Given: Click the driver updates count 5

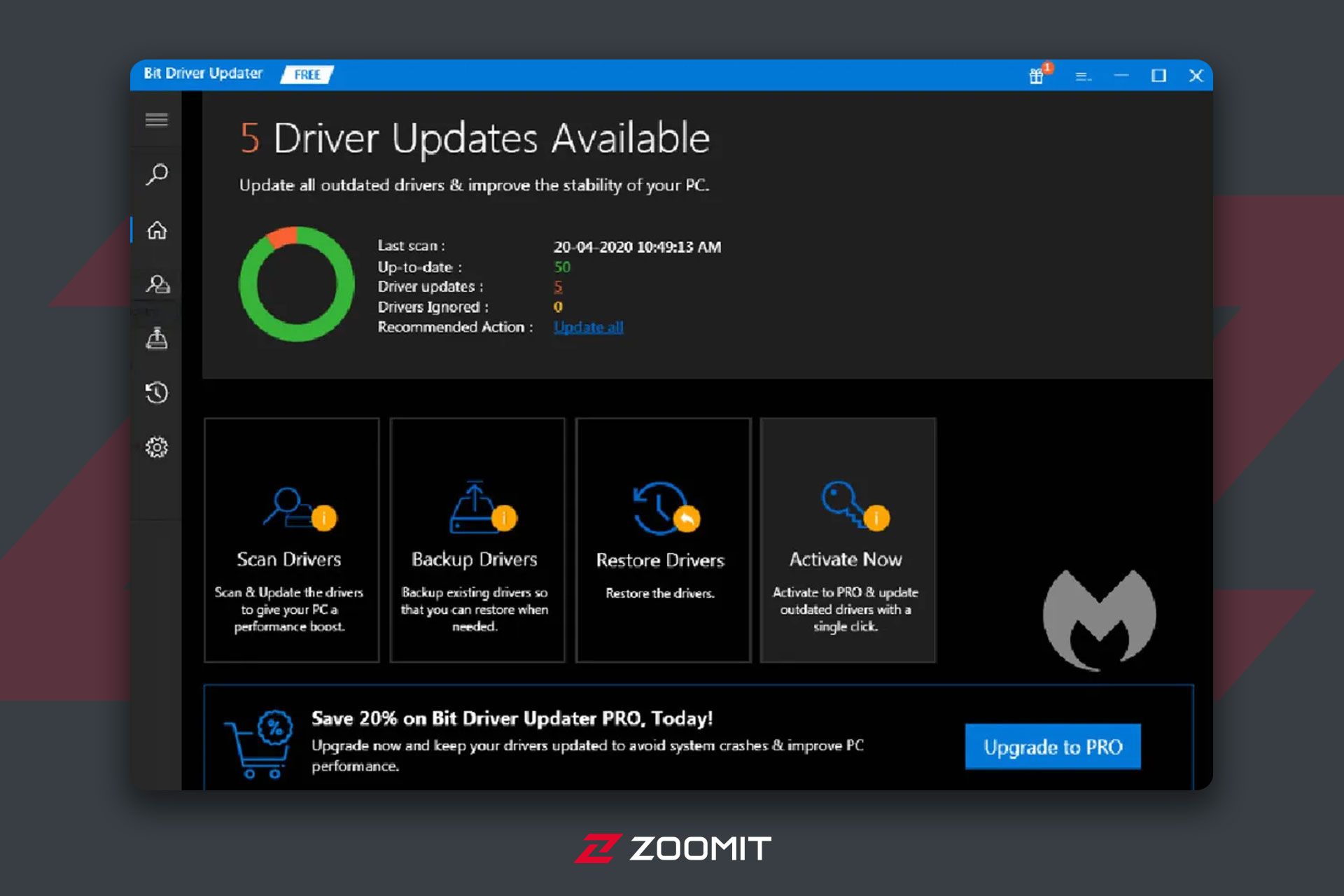Looking at the screenshot, I should pyautogui.click(x=558, y=287).
